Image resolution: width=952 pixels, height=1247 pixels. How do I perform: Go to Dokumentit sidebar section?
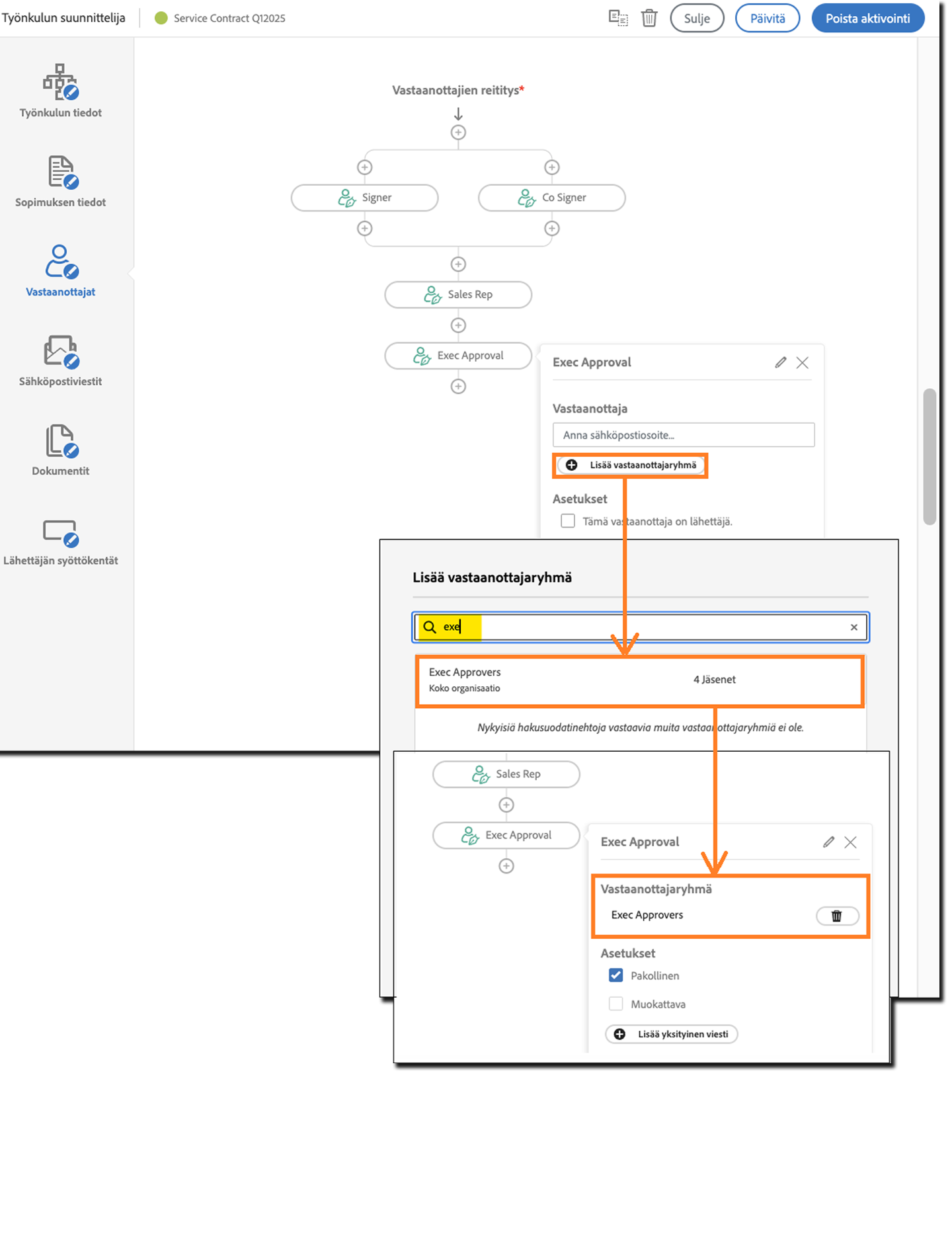60,450
